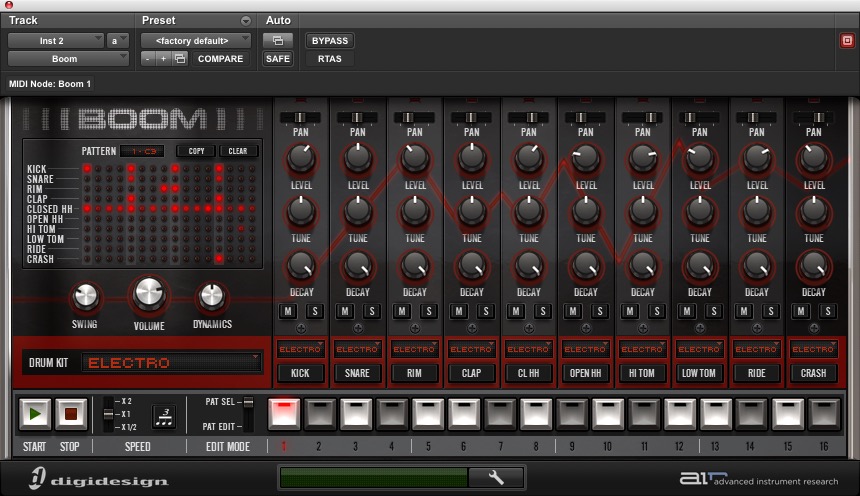Adjust the KICK level knob

[301, 159]
